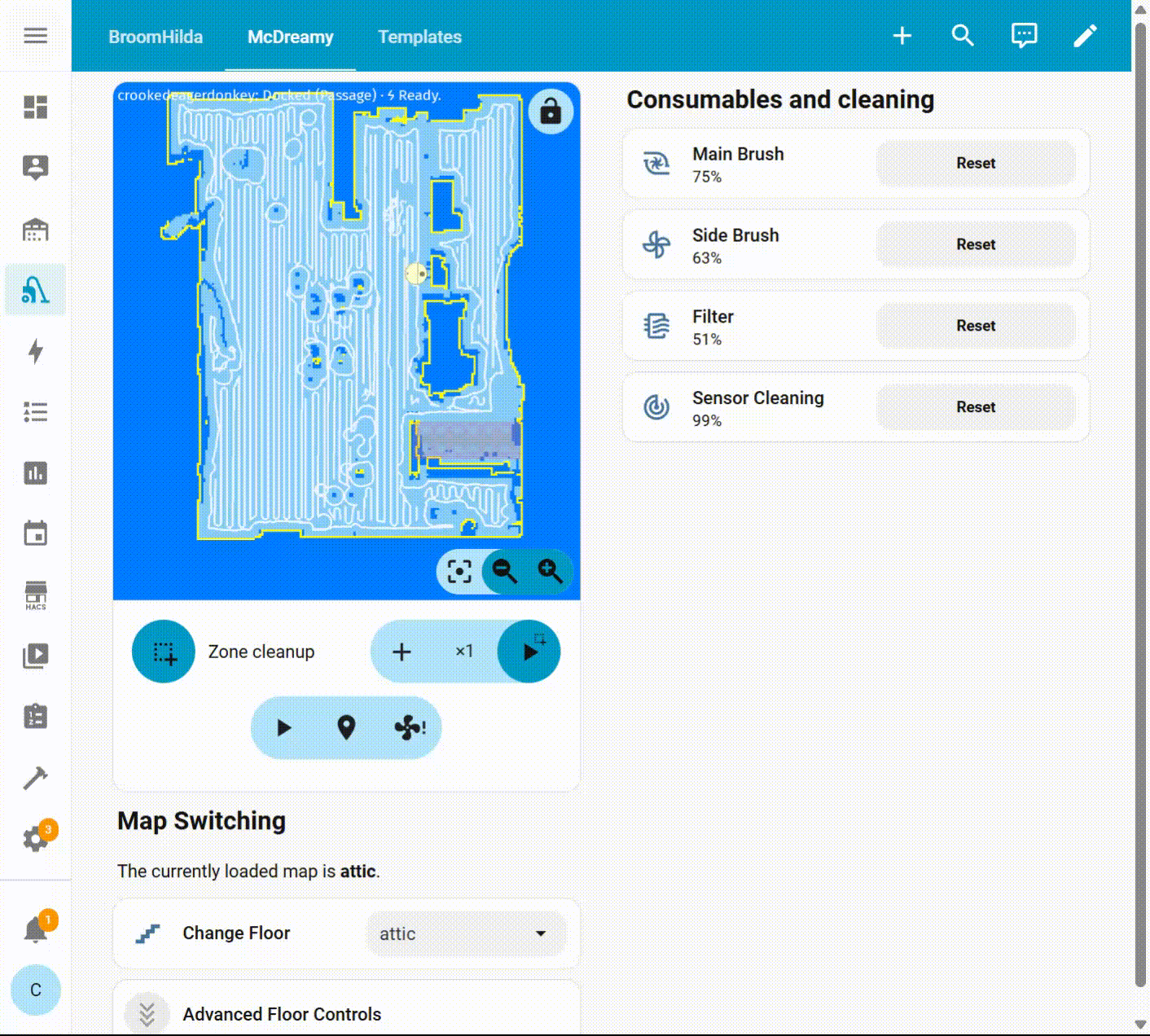Viewport: 1150px width, 1036px height.
Task: Click the plus icon in top header
Action: (902, 36)
